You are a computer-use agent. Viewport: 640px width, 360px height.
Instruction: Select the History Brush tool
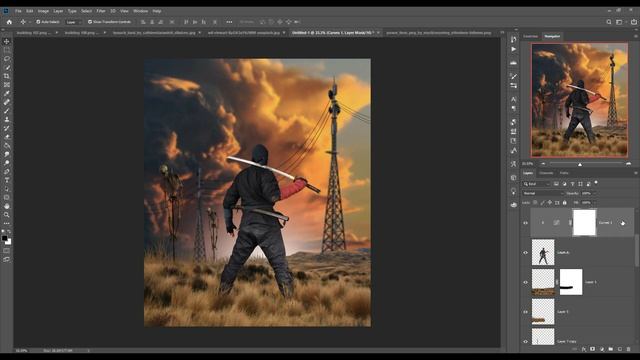click(7, 128)
